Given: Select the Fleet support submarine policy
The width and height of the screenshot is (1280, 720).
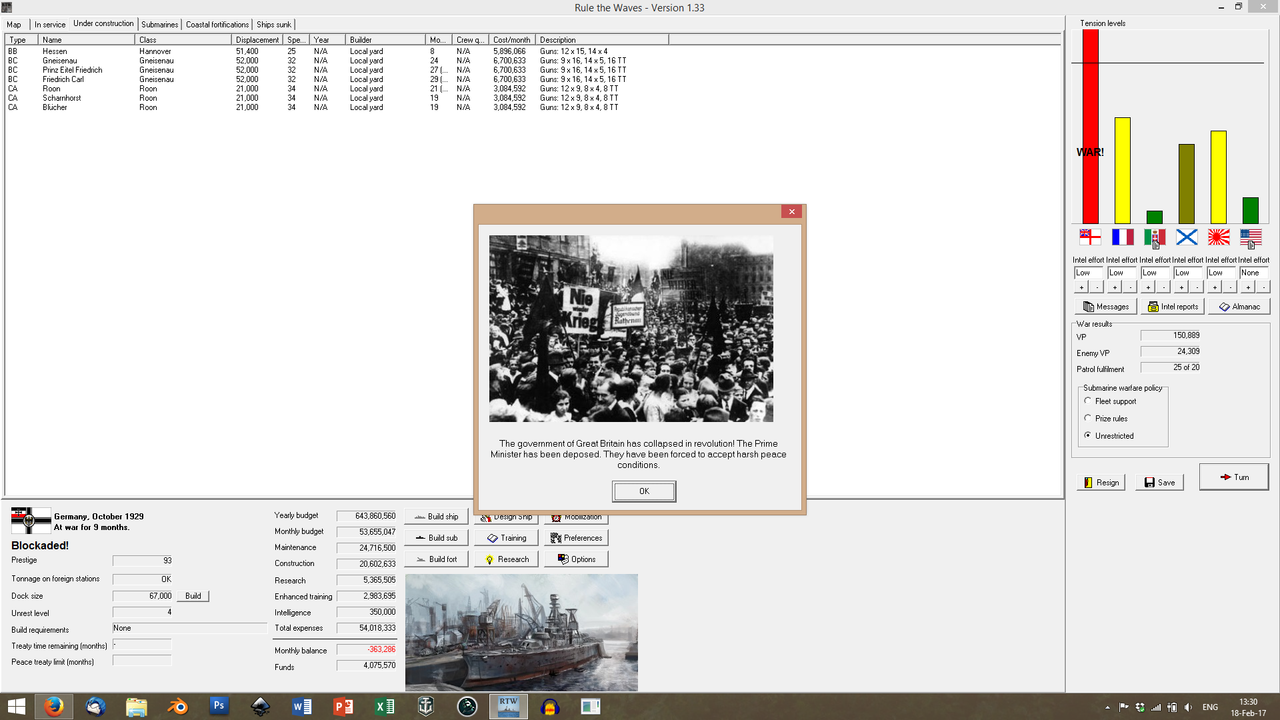Looking at the screenshot, I should pos(1088,401).
